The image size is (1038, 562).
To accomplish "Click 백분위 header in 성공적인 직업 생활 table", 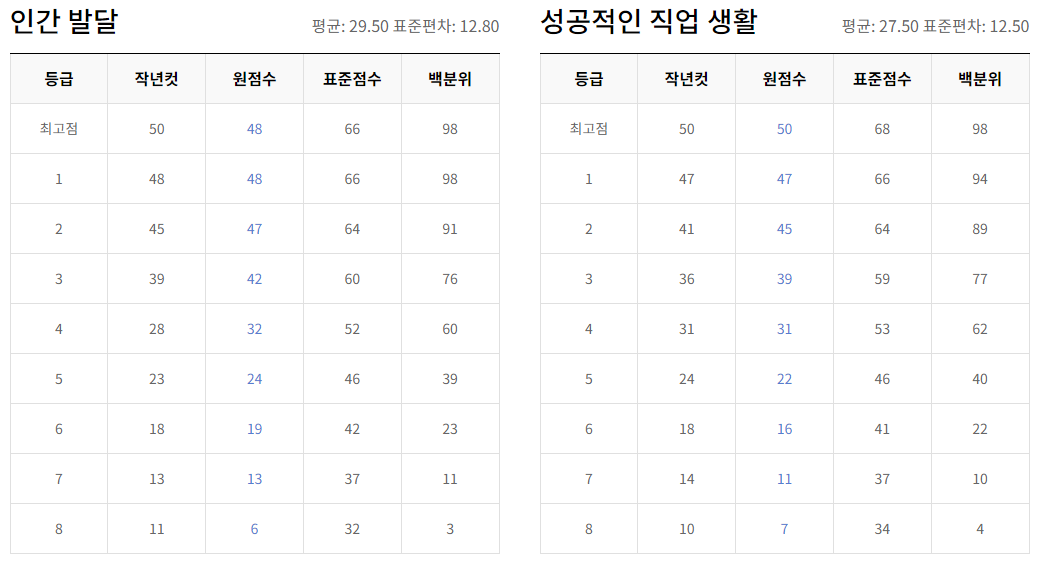I will tap(980, 79).
